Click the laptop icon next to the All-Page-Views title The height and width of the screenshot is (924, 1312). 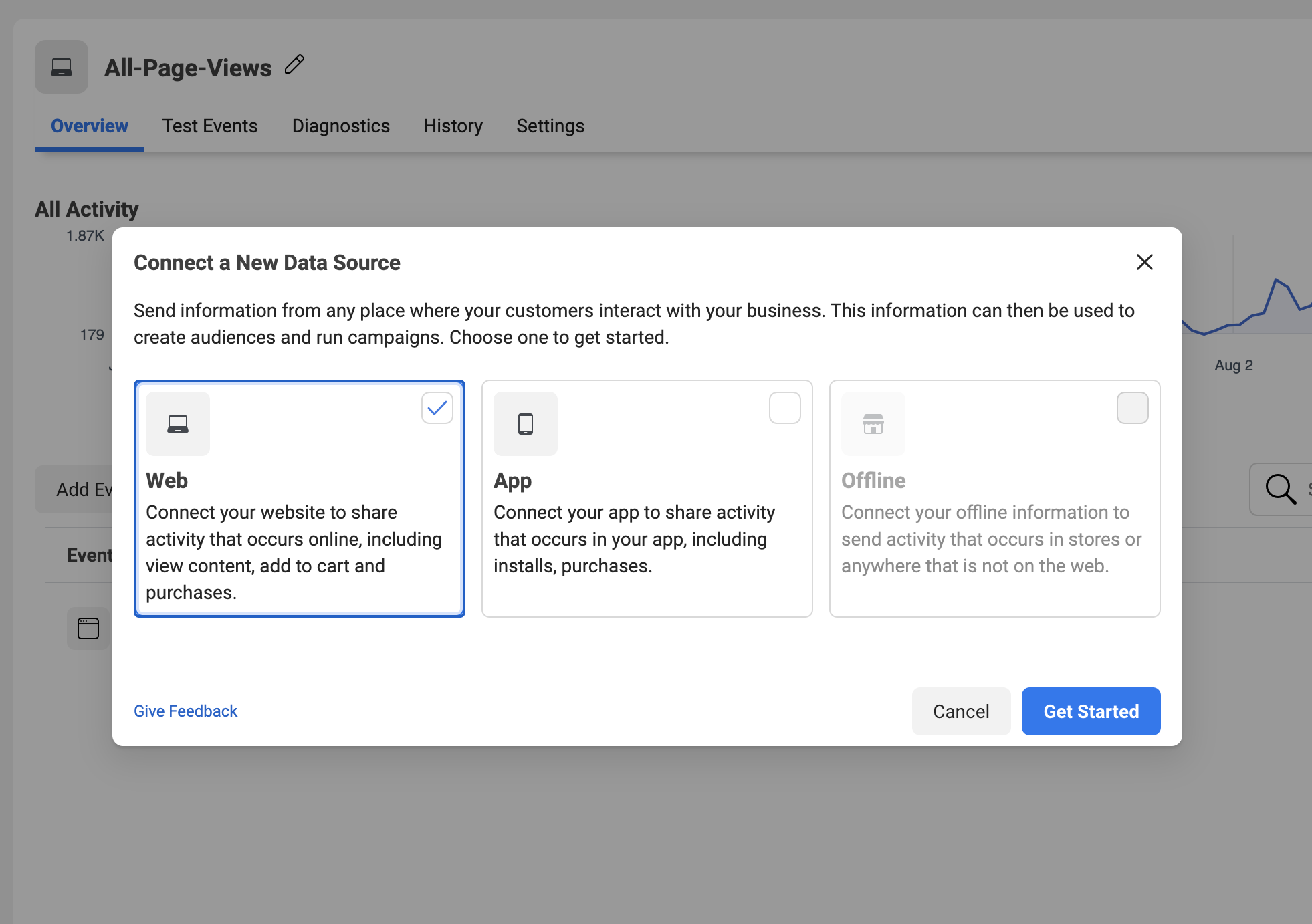click(x=62, y=67)
